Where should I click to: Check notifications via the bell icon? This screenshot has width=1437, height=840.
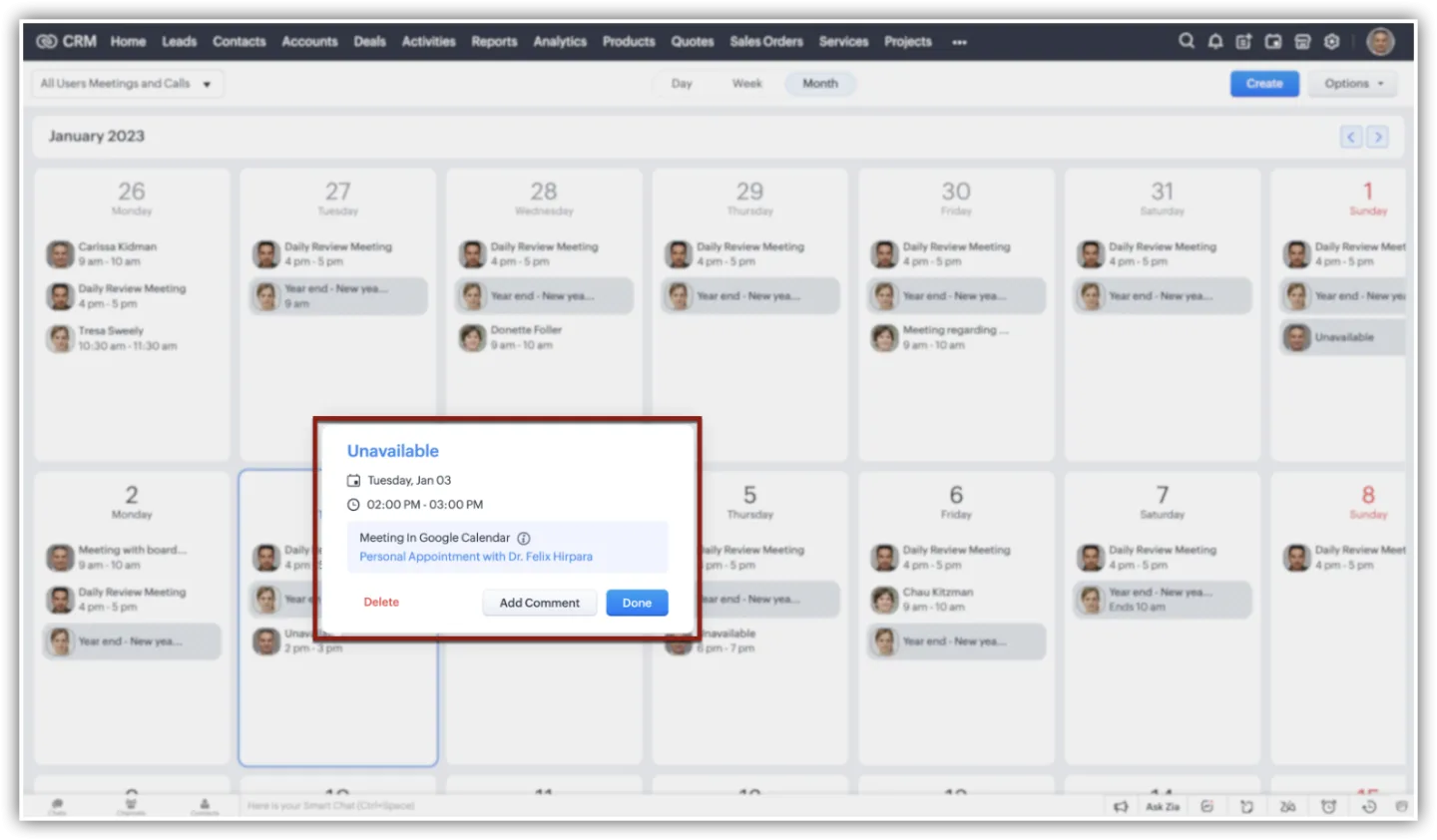point(1214,42)
